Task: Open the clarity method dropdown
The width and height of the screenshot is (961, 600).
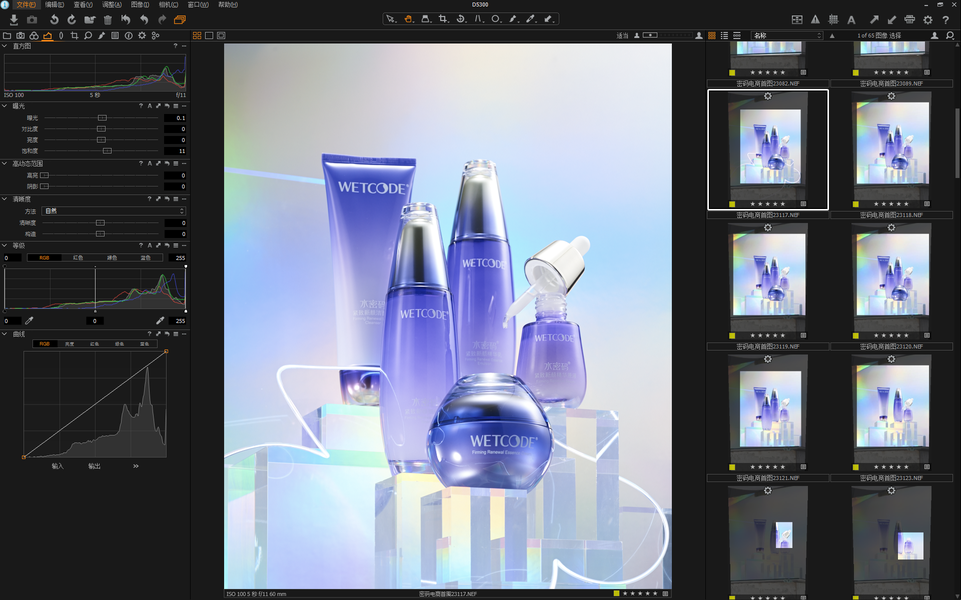Action: click(x=114, y=211)
